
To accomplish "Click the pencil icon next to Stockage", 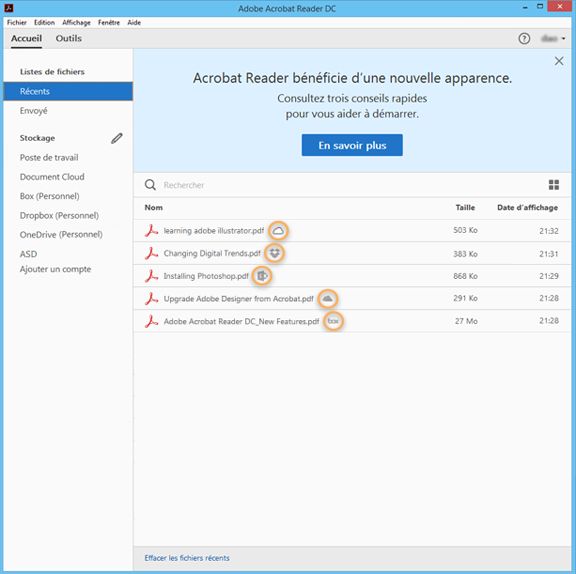I will [x=117, y=138].
